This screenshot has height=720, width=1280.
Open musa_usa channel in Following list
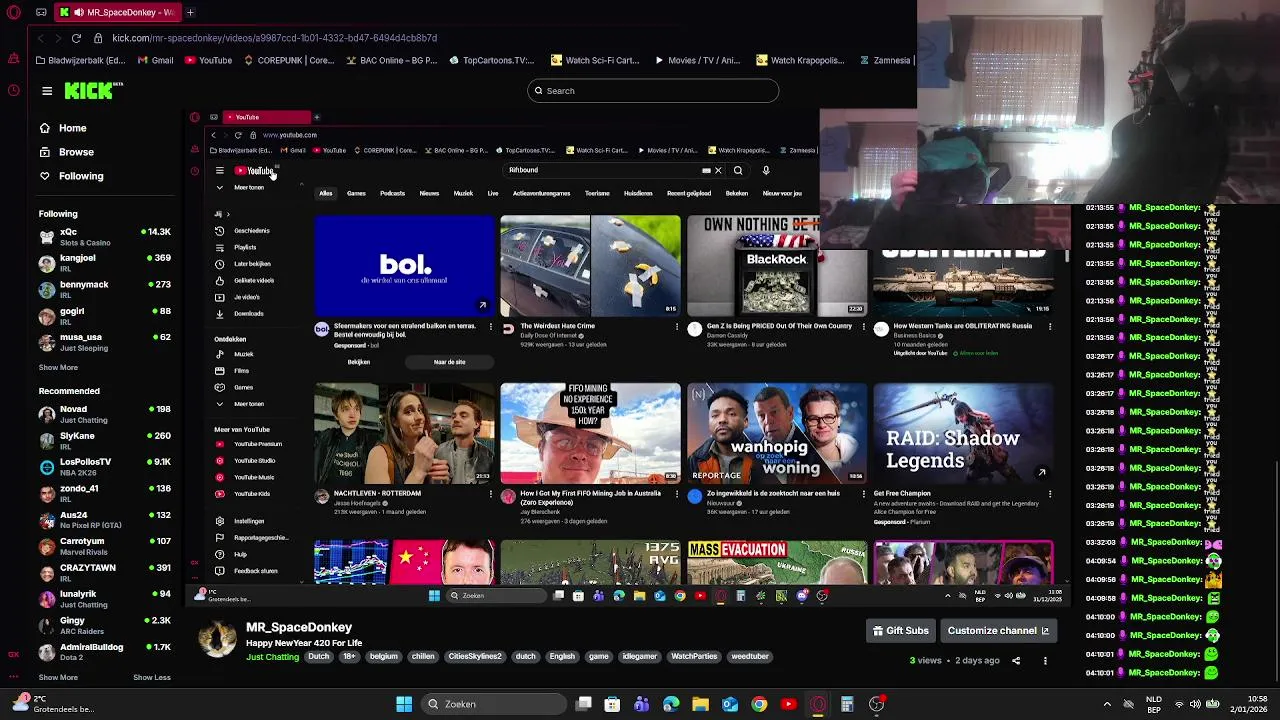tap(104, 342)
